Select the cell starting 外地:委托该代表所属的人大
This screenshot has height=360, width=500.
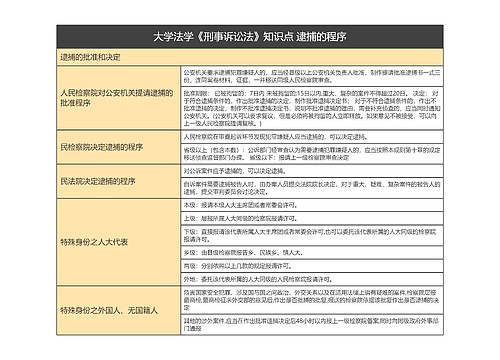(312, 279)
